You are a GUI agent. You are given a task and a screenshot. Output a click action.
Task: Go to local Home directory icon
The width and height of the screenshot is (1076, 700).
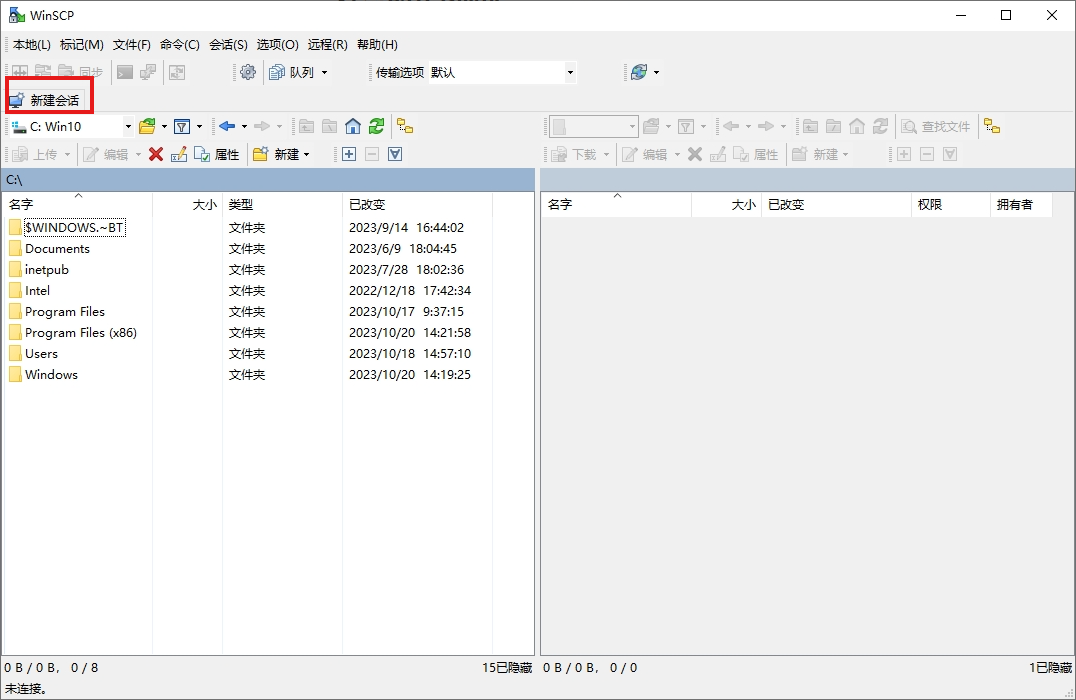[353, 126]
